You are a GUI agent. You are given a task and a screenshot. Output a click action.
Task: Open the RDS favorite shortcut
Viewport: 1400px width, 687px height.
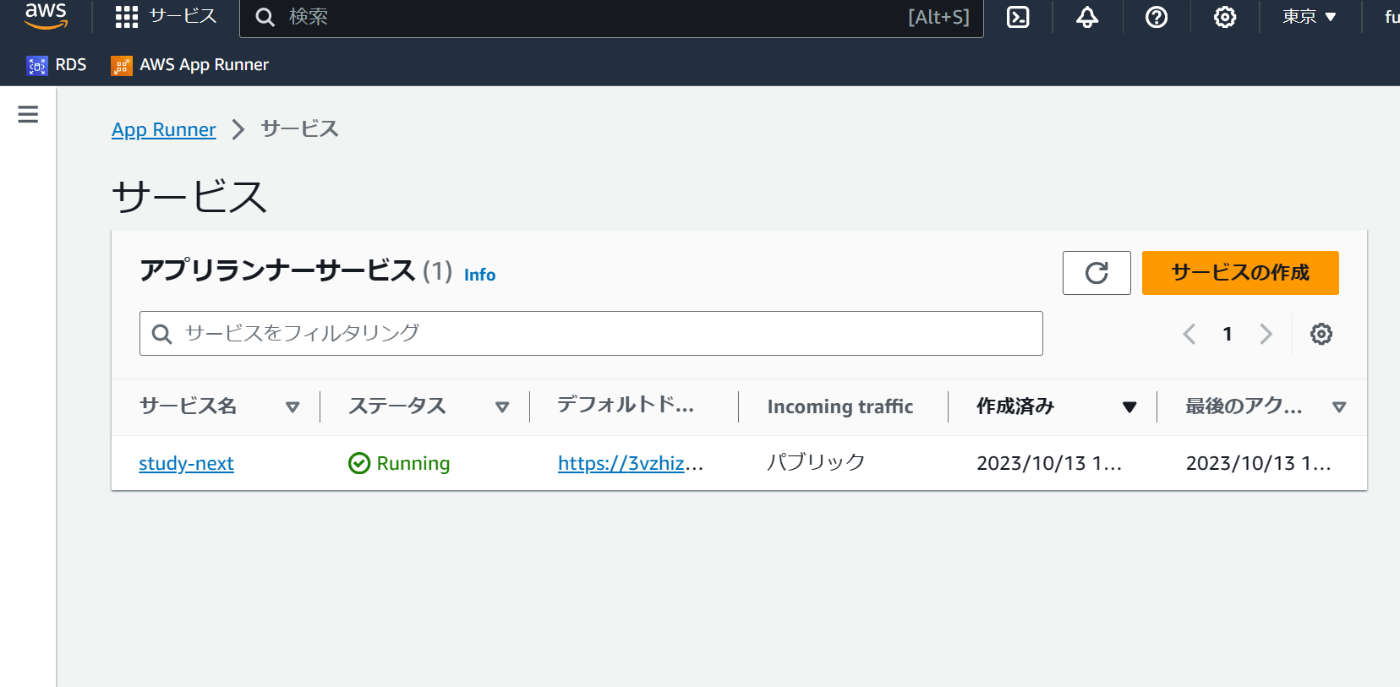coord(57,65)
